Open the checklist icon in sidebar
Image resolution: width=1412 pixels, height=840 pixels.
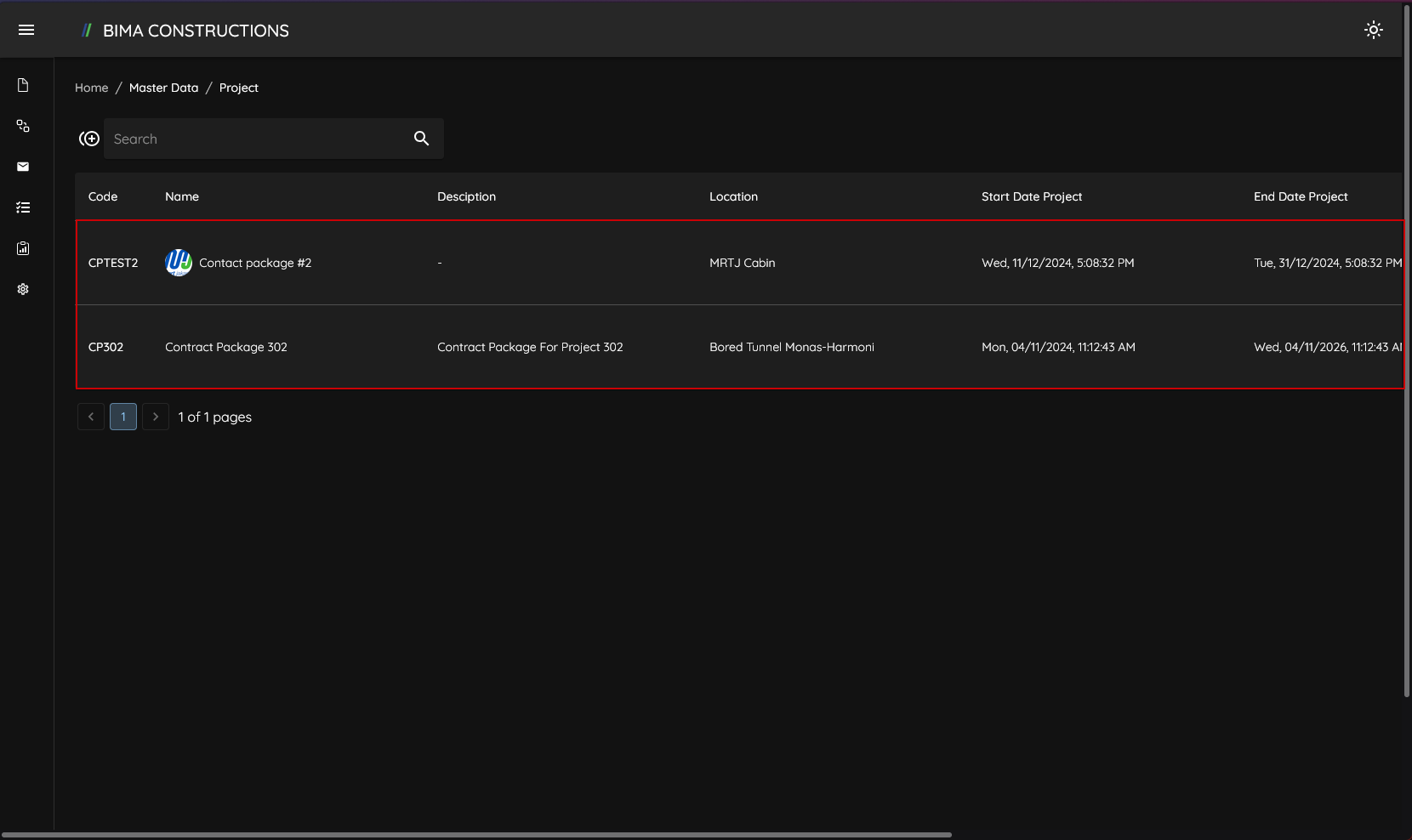tap(23, 207)
